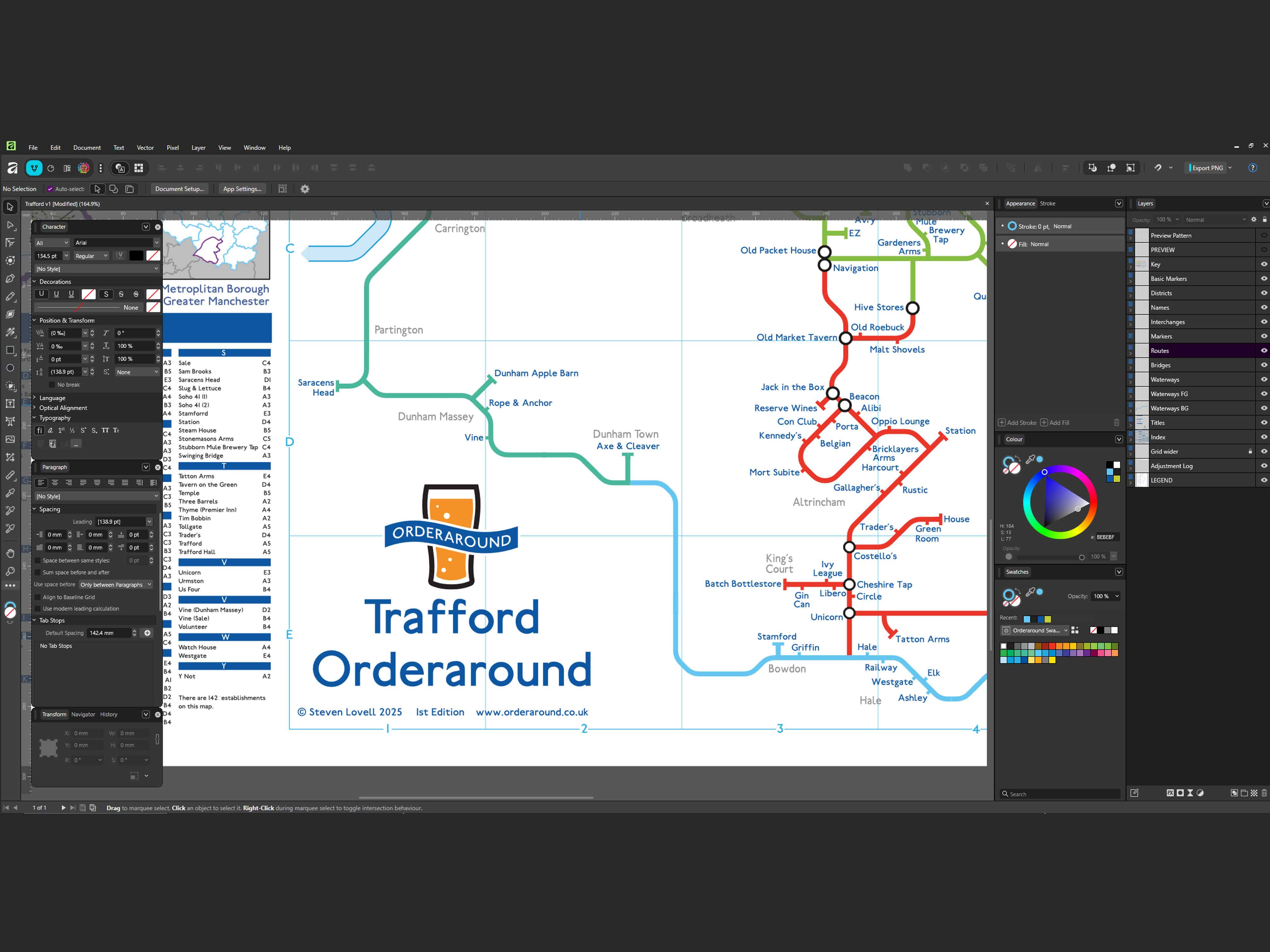Viewport: 1270px width, 952px height.
Task: Select the Ellipse shape tool
Action: (x=10, y=368)
